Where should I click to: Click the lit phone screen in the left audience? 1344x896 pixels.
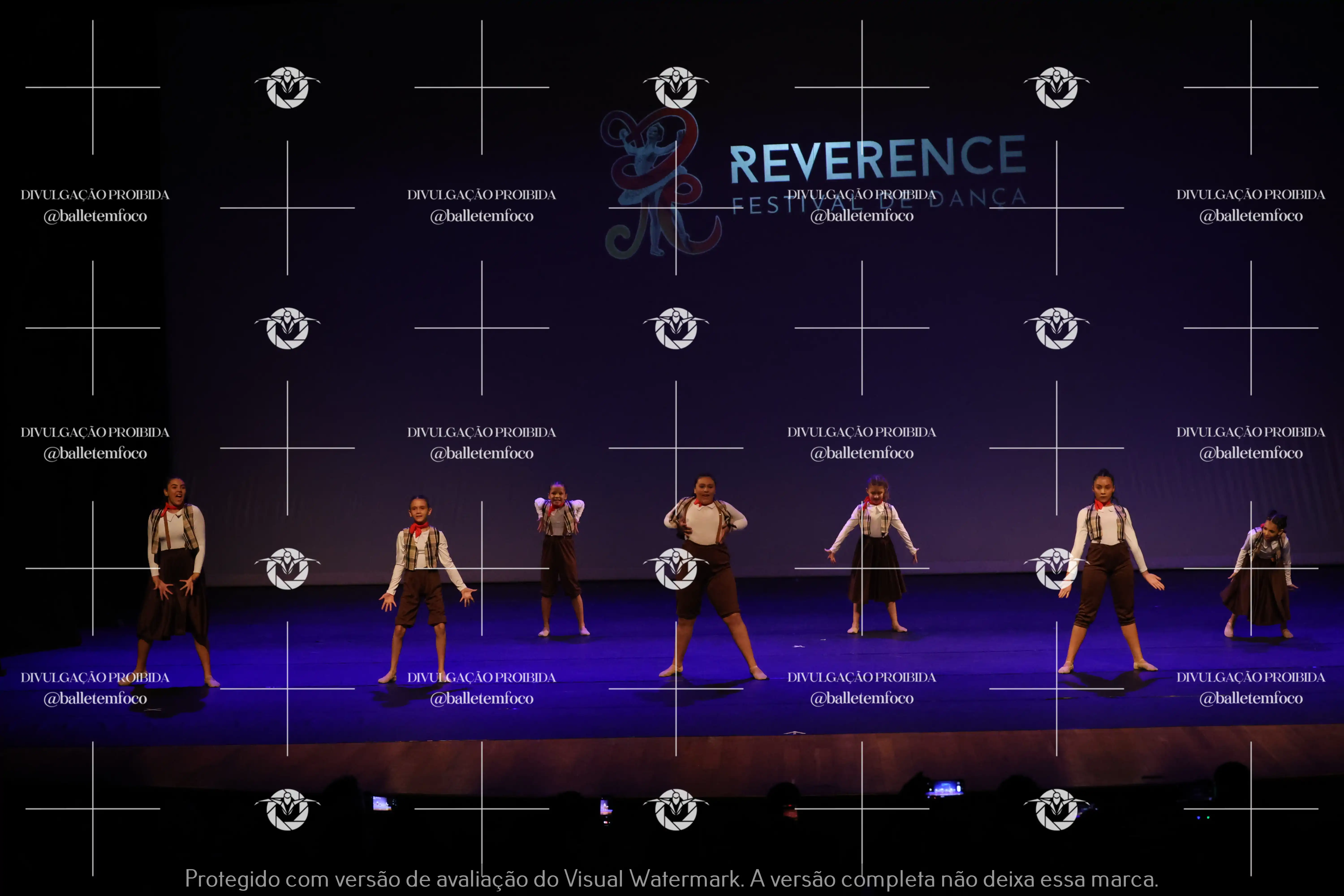pos(381,803)
